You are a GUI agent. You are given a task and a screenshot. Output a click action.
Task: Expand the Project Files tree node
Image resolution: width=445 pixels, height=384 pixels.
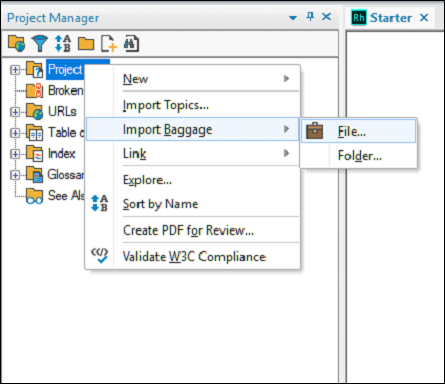click(15, 70)
